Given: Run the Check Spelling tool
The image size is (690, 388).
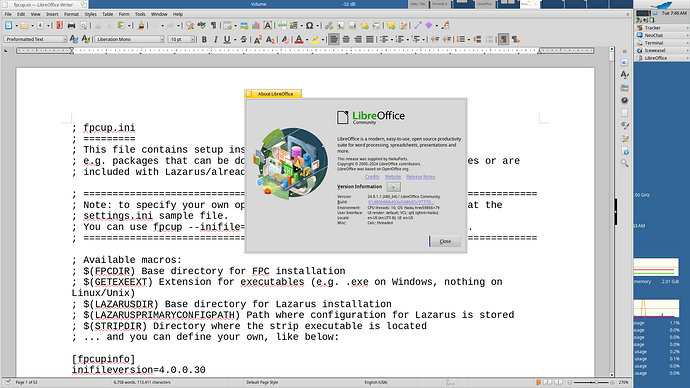Looking at the screenshot, I should (x=202, y=26).
